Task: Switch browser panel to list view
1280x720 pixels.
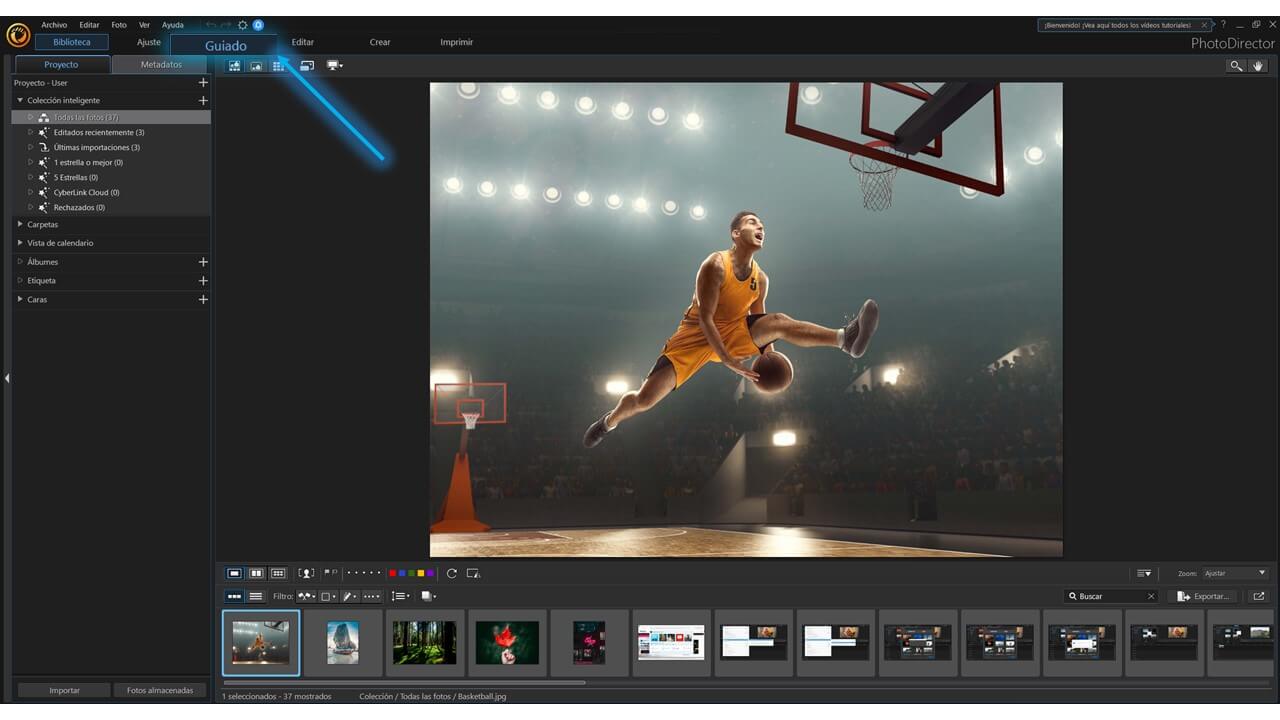Action: [x=256, y=596]
